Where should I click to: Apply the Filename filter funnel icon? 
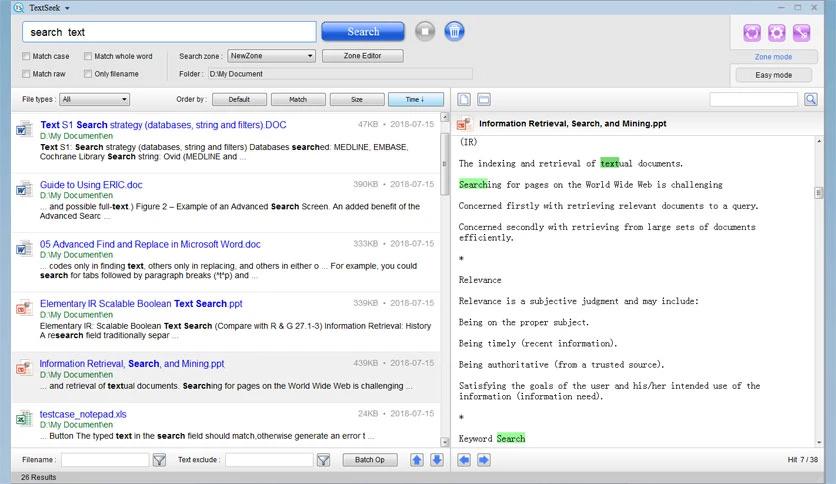[159, 460]
